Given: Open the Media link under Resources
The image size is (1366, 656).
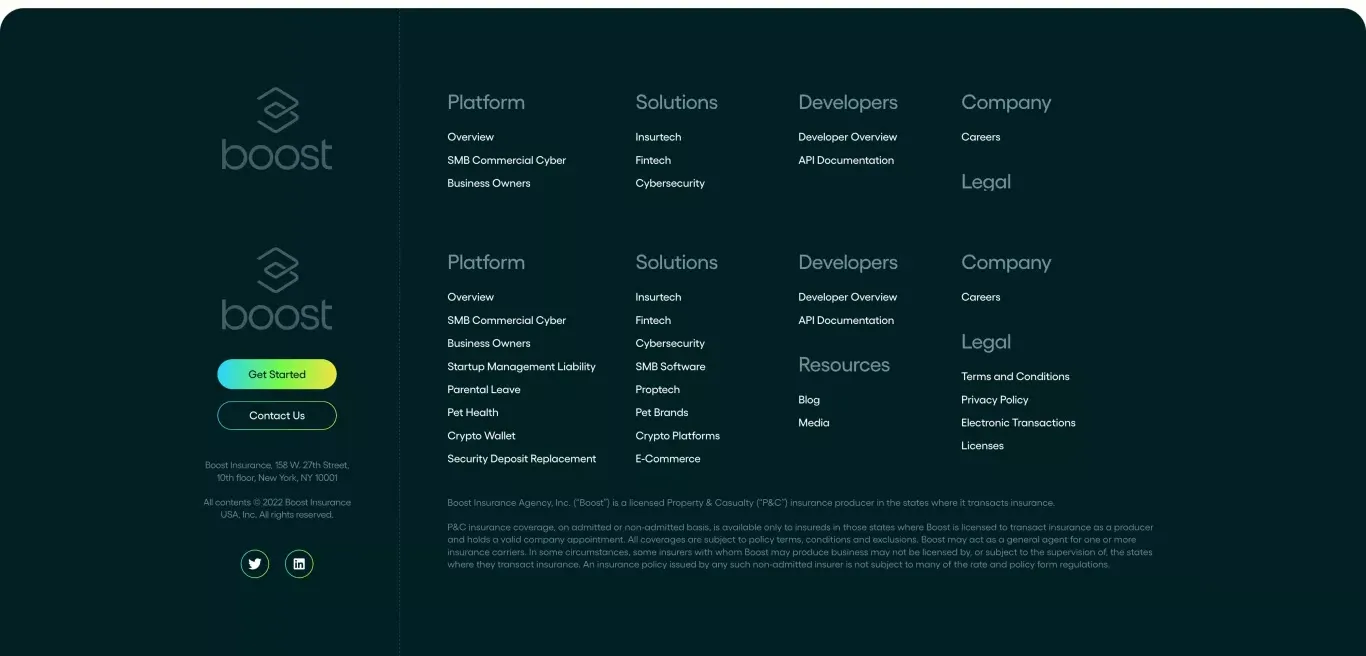Looking at the screenshot, I should [814, 423].
